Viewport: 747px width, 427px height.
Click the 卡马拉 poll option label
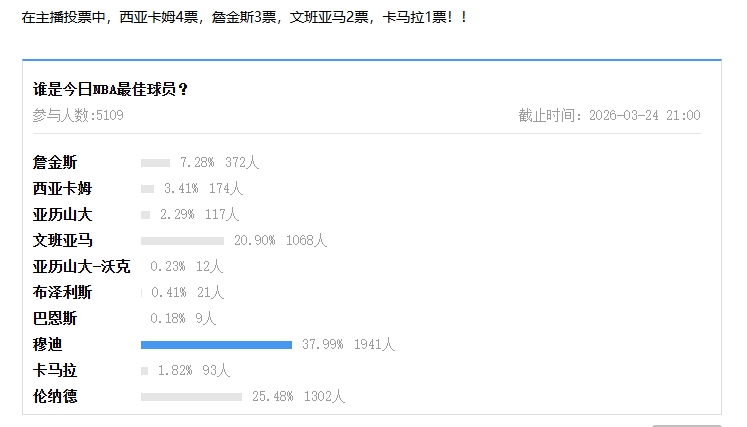click(x=55, y=370)
